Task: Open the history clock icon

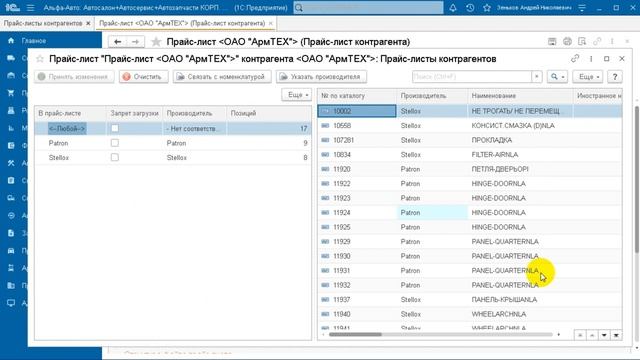Action: (x=470, y=8)
